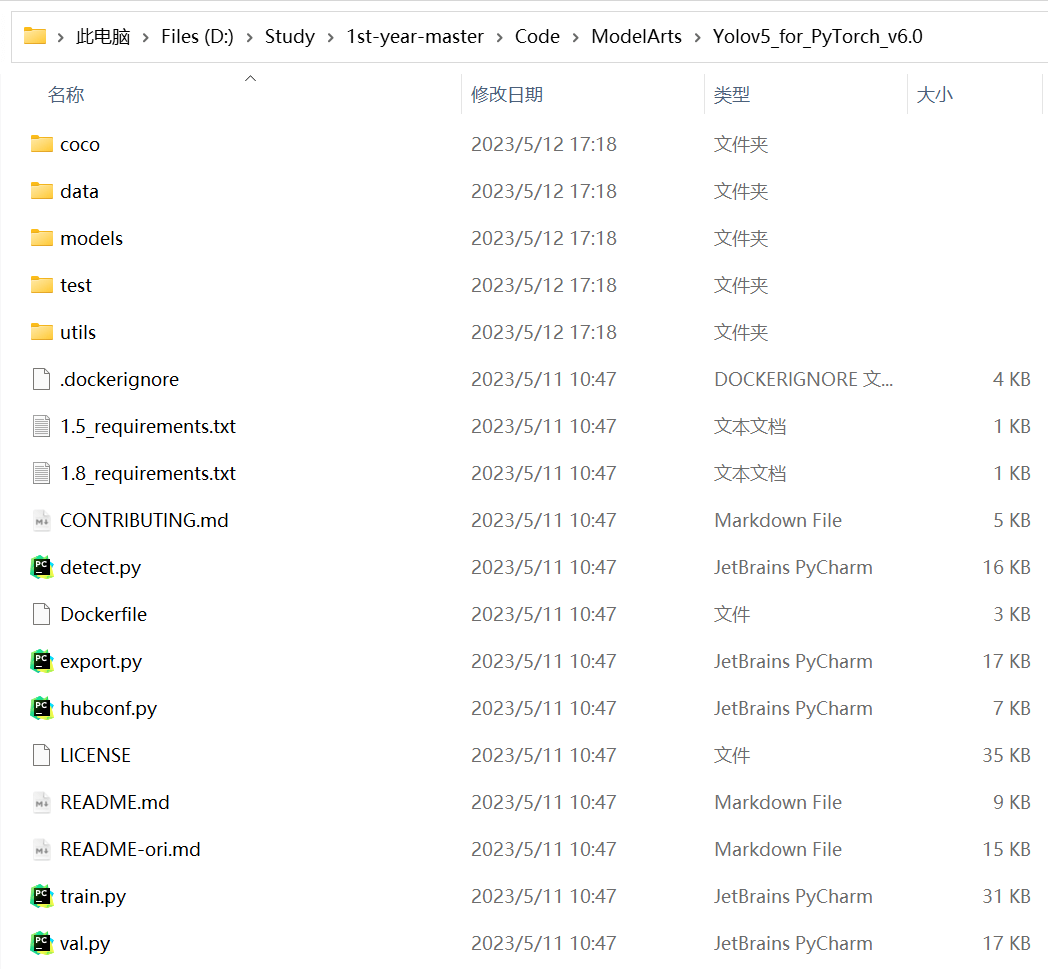Click the PyCharm icon beside train.py
The height and width of the screenshot is (969, 1048).
click(x=41, y=896)
